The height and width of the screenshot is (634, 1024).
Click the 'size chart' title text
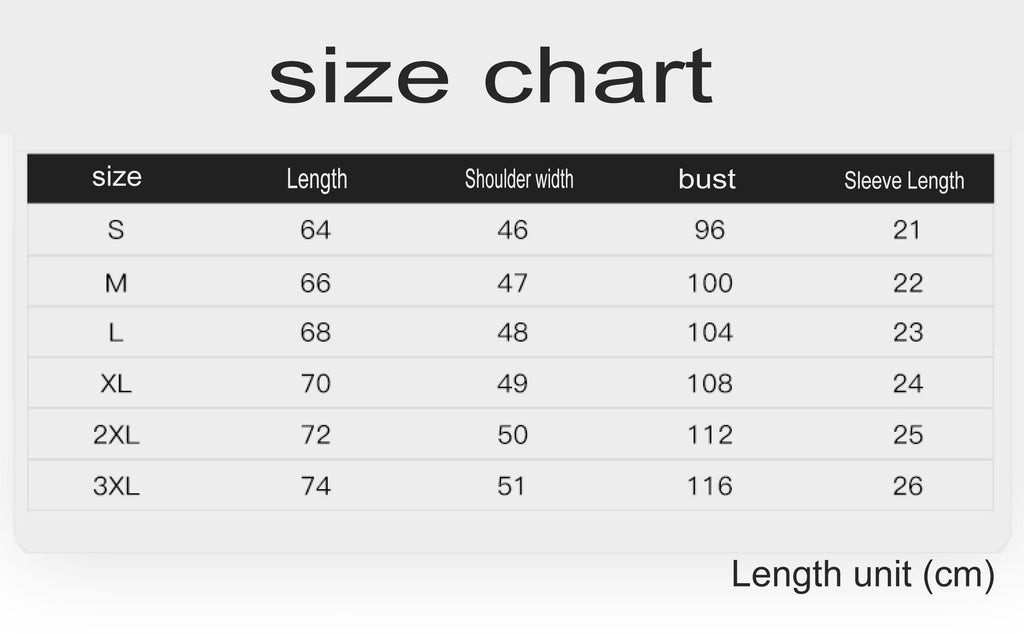click(x=490, y=77)
